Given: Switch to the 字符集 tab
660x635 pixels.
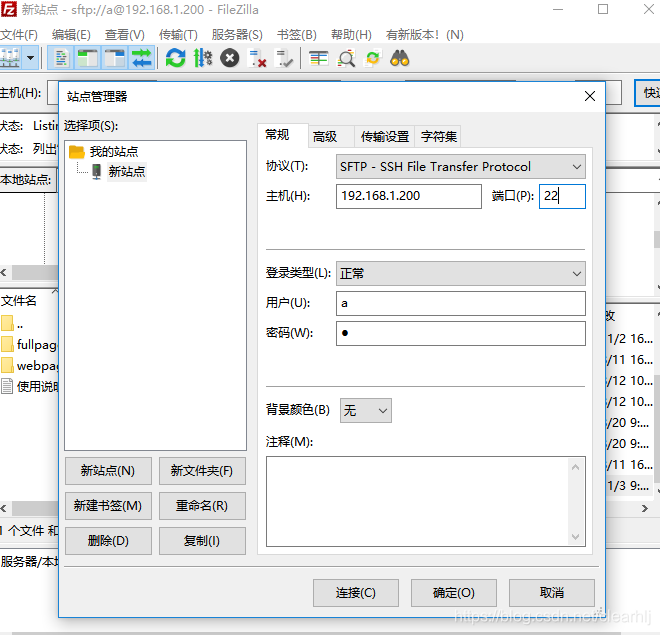Looking at the screenshot, I should point(439,136).
